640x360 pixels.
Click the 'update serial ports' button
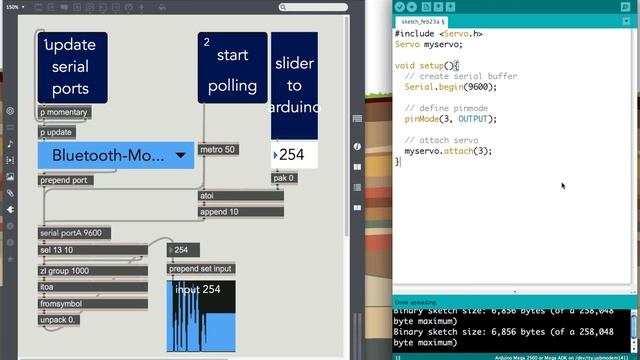click(73, 67)
